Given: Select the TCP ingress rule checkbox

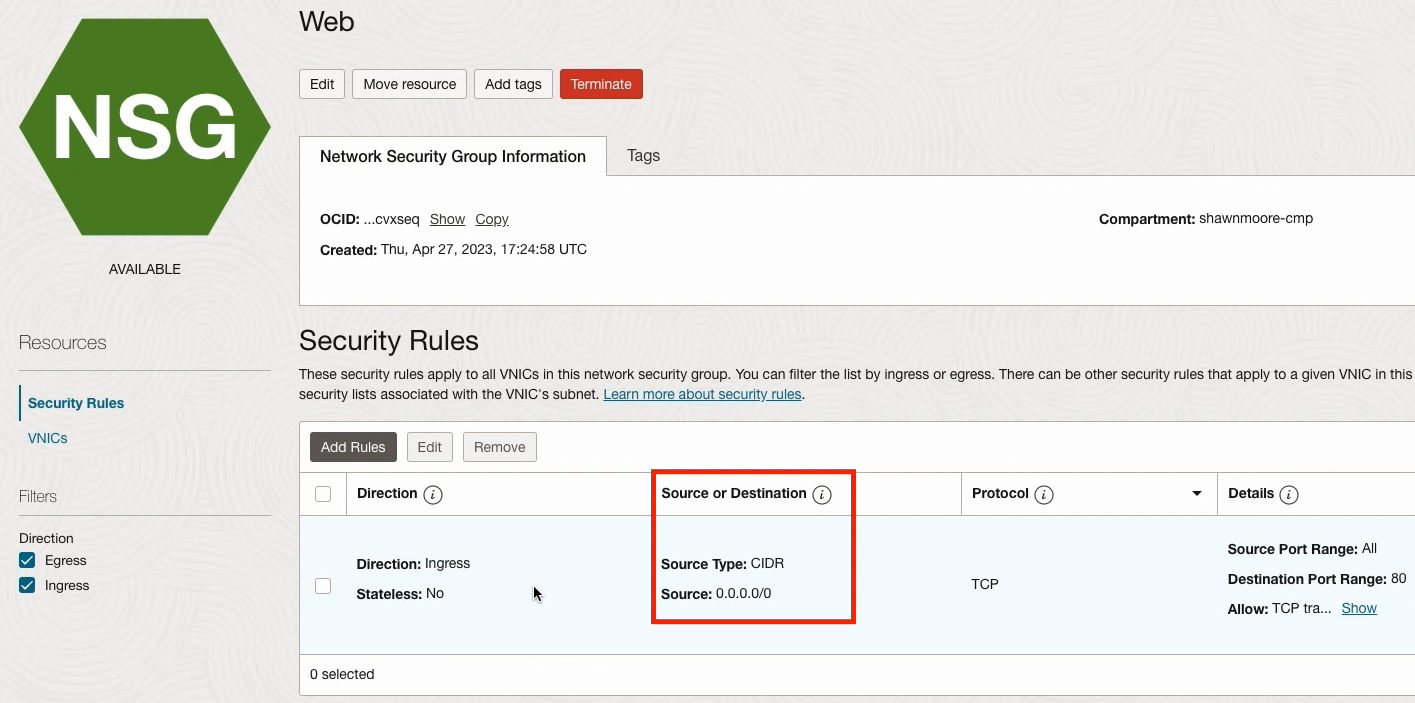Looking at the screenshot, I should [x=323, y=586].
